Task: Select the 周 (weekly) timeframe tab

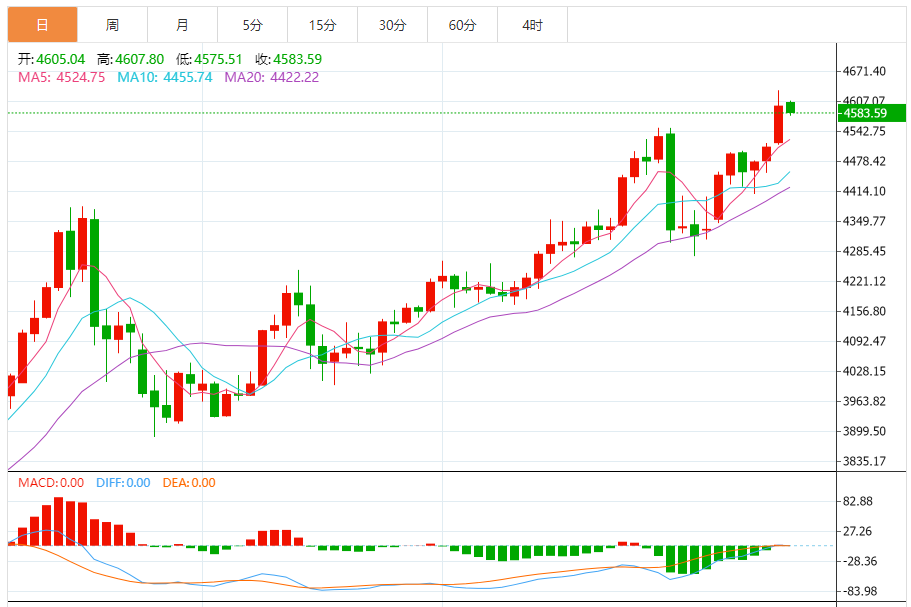Action: [112, 25]
